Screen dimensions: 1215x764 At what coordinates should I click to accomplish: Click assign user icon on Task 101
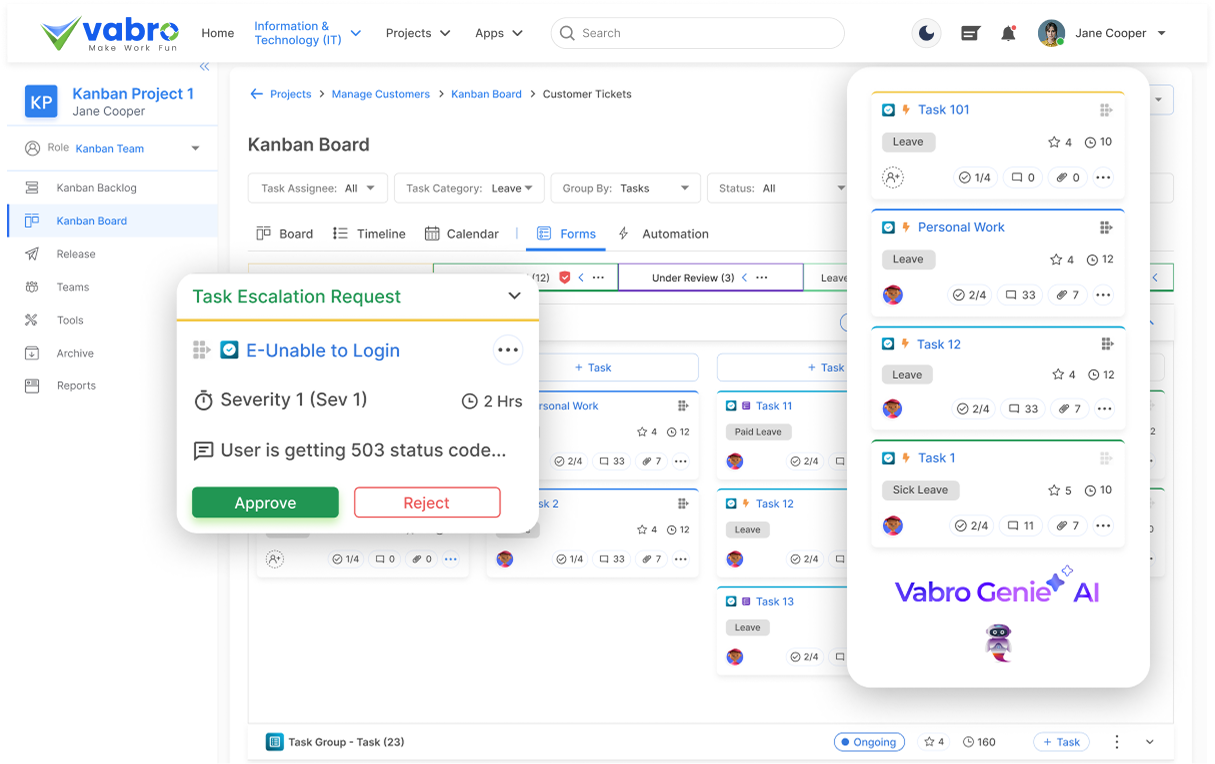[x=892, y=177]
